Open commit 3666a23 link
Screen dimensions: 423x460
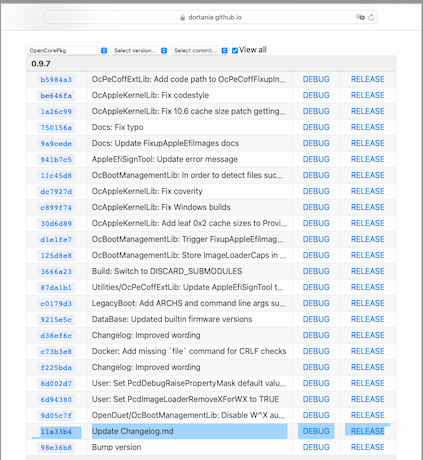coord(56,272)
